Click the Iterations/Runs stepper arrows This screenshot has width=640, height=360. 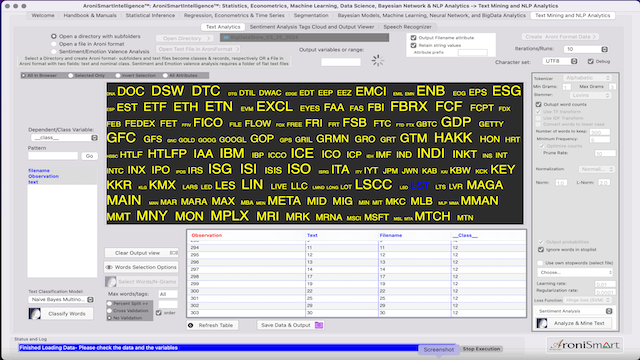(x=604, y=49)
